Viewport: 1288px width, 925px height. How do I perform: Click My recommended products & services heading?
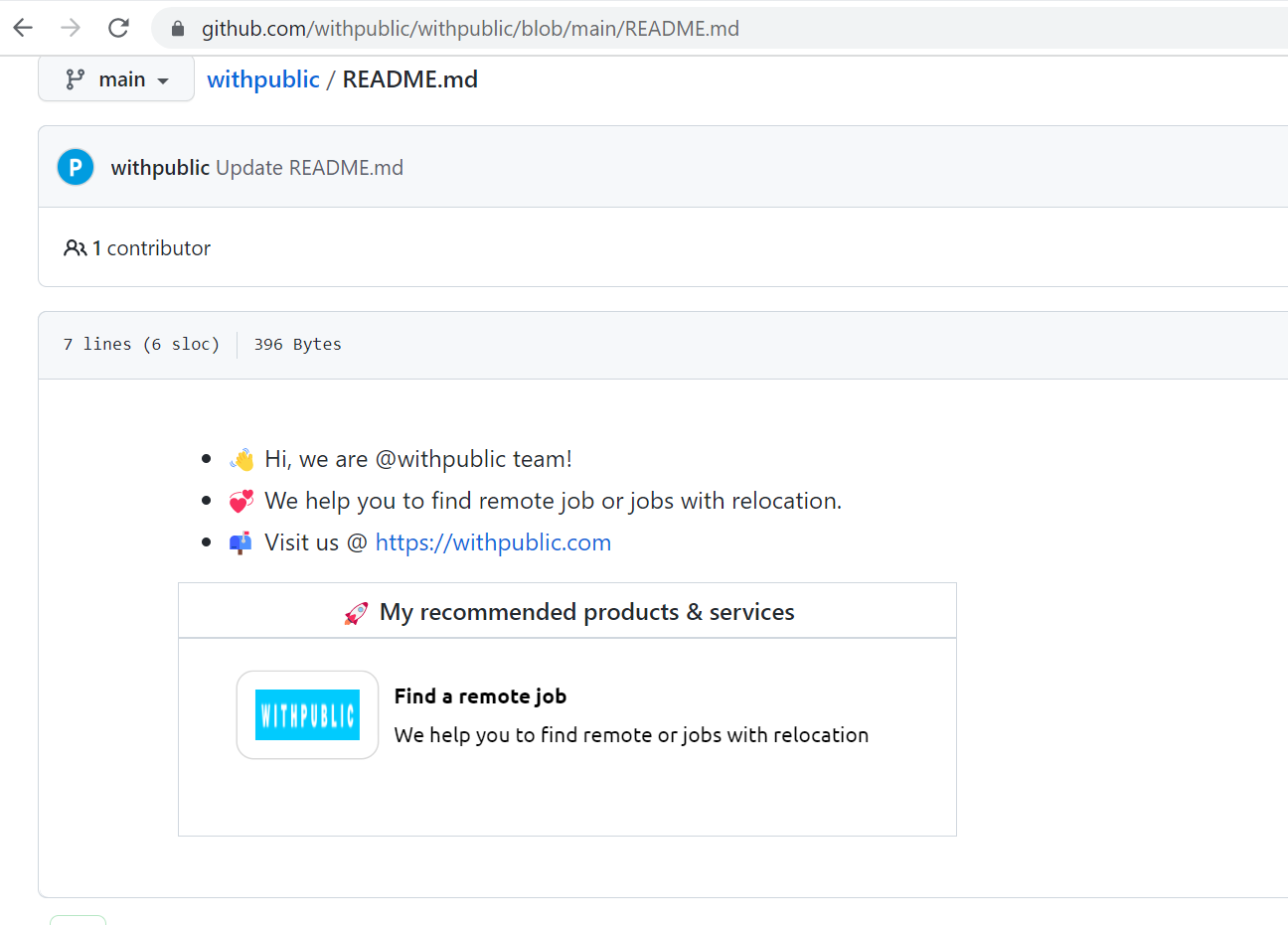587,612
